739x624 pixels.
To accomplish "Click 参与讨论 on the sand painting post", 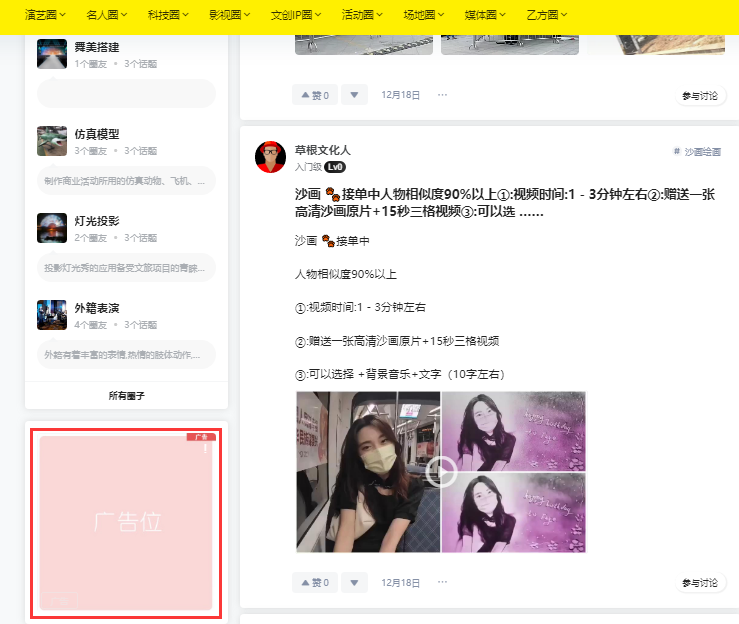I will 700,583.
